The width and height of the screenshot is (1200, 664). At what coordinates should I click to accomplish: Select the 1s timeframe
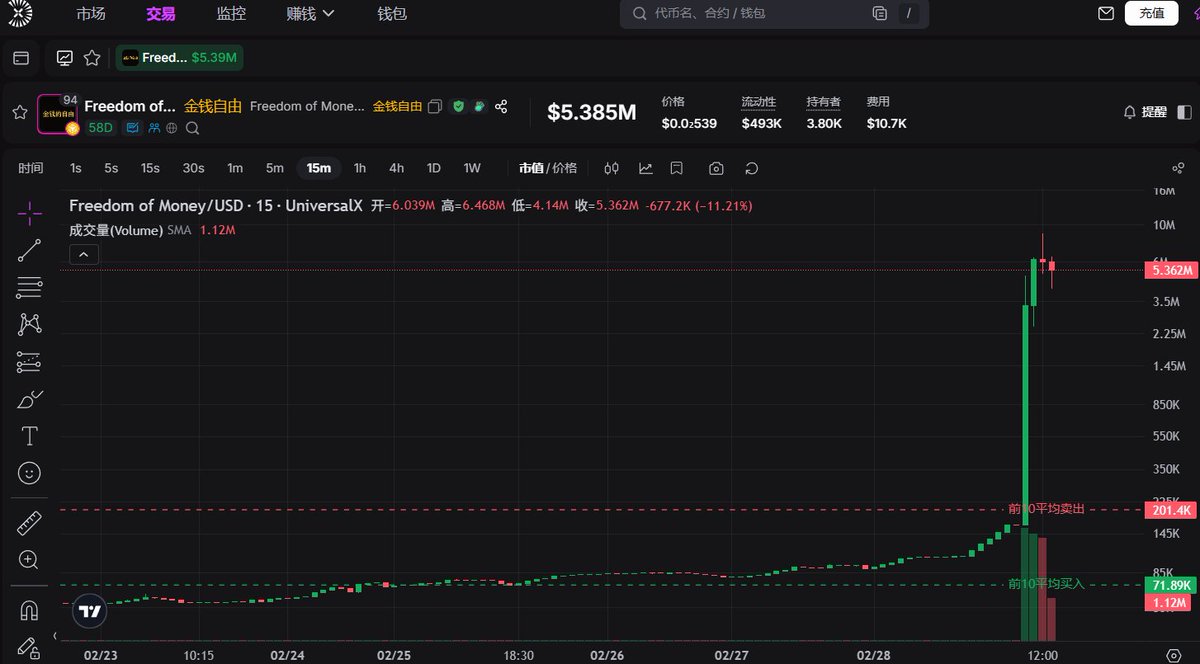[x=76, y=168]
